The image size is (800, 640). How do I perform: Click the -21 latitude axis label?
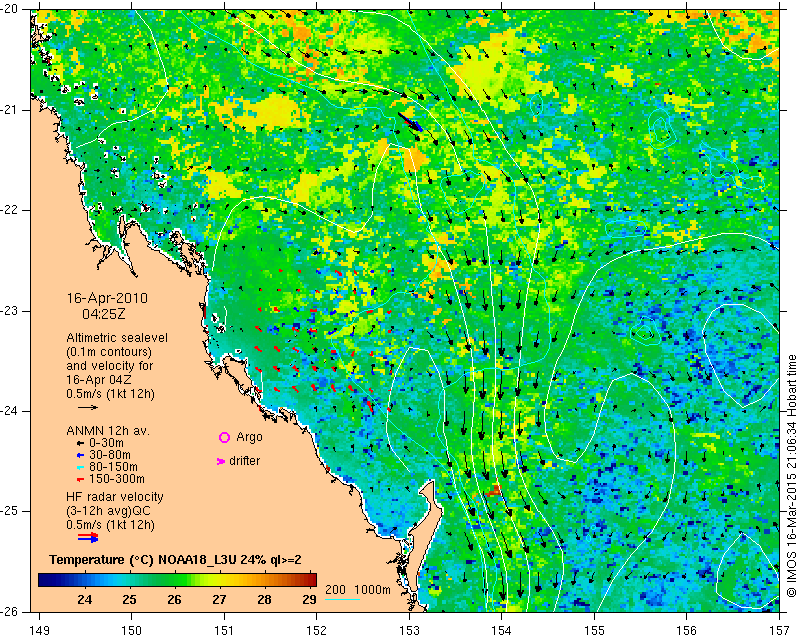pyautogui.click(x=10, y=110)
